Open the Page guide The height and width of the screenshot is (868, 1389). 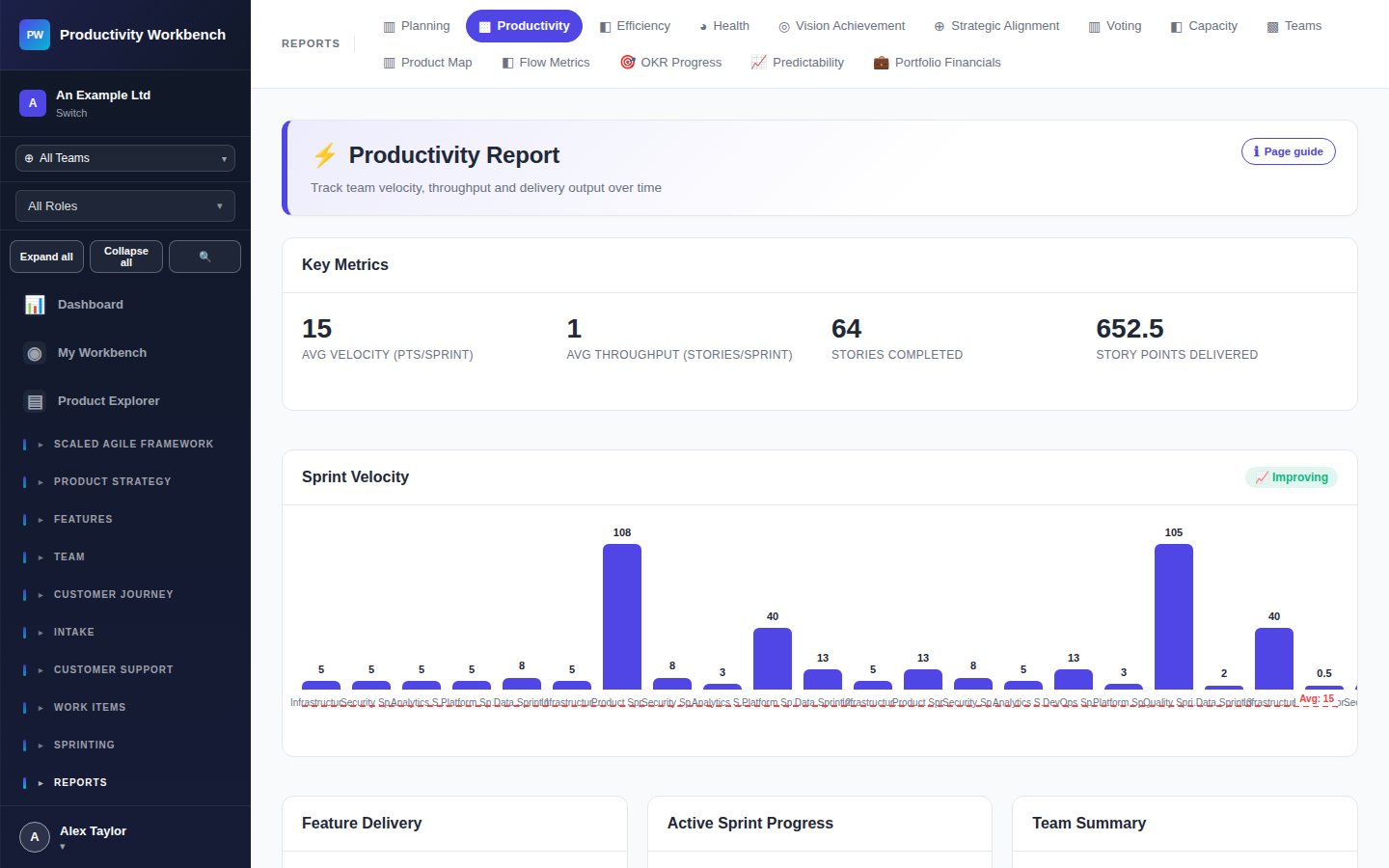coord(1289,151)
